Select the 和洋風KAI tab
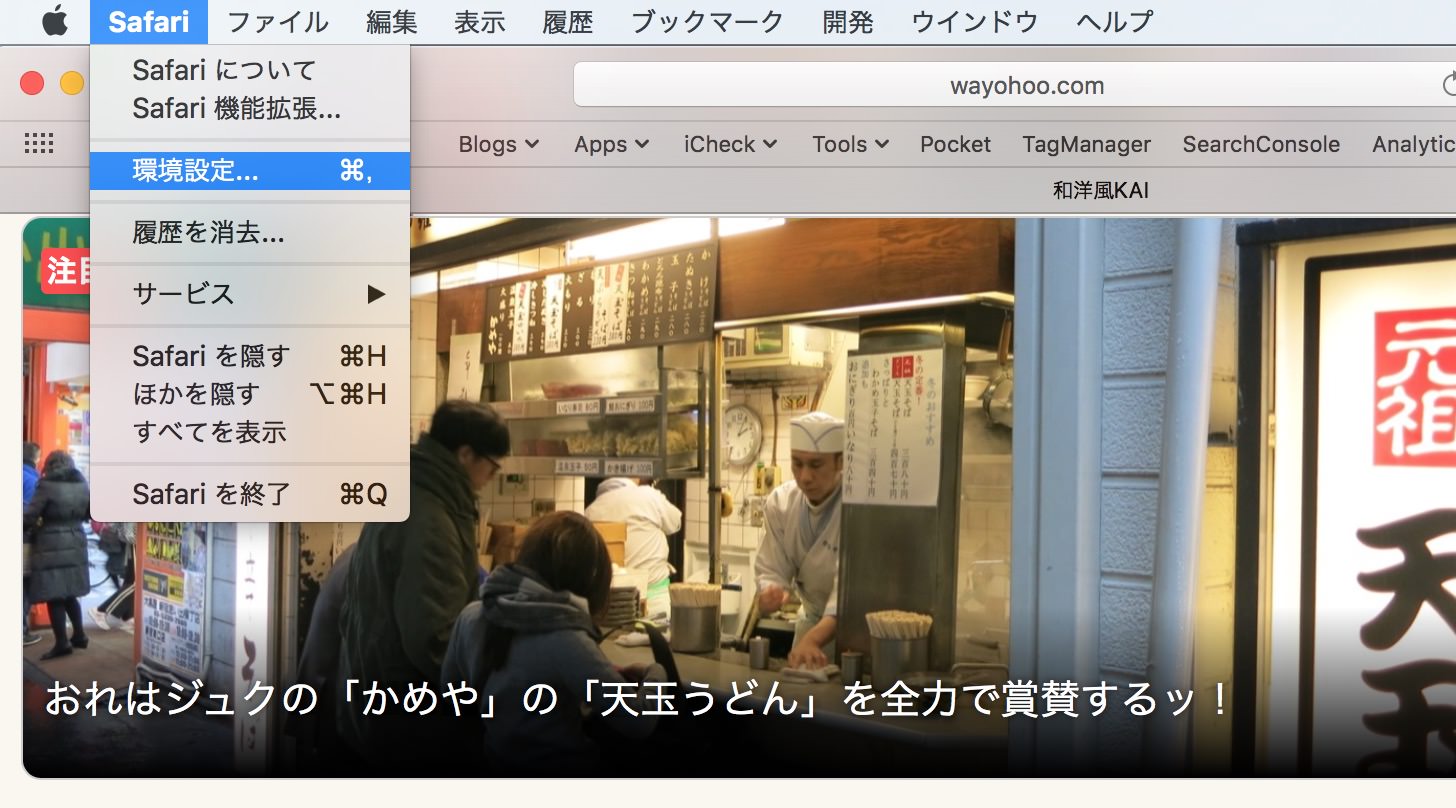 click(1101, 190)
